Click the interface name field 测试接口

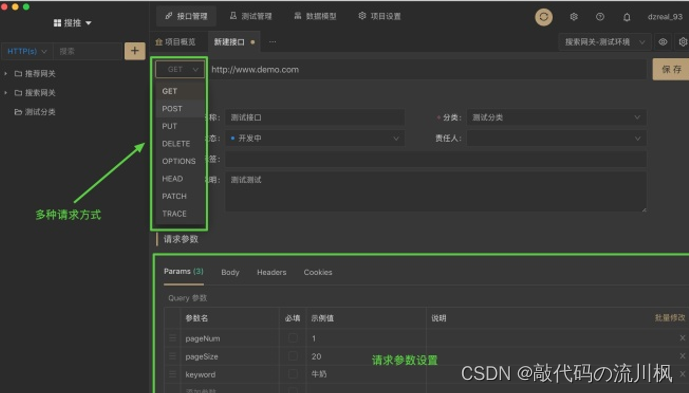(x=315, y=117)
